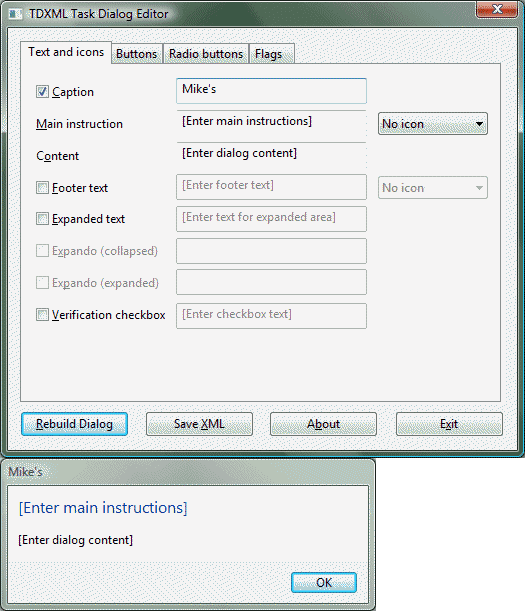
Task: Uncheck the Caption checkbox
Action: (42, 92)
